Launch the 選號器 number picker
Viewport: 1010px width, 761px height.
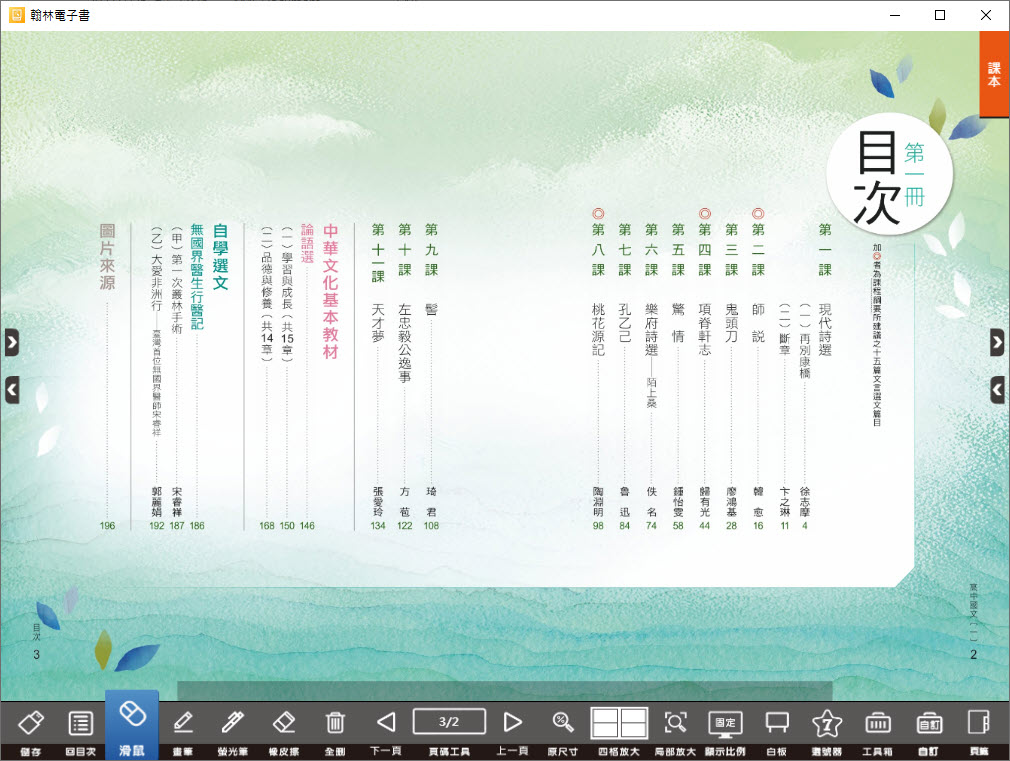coord(827,723)
